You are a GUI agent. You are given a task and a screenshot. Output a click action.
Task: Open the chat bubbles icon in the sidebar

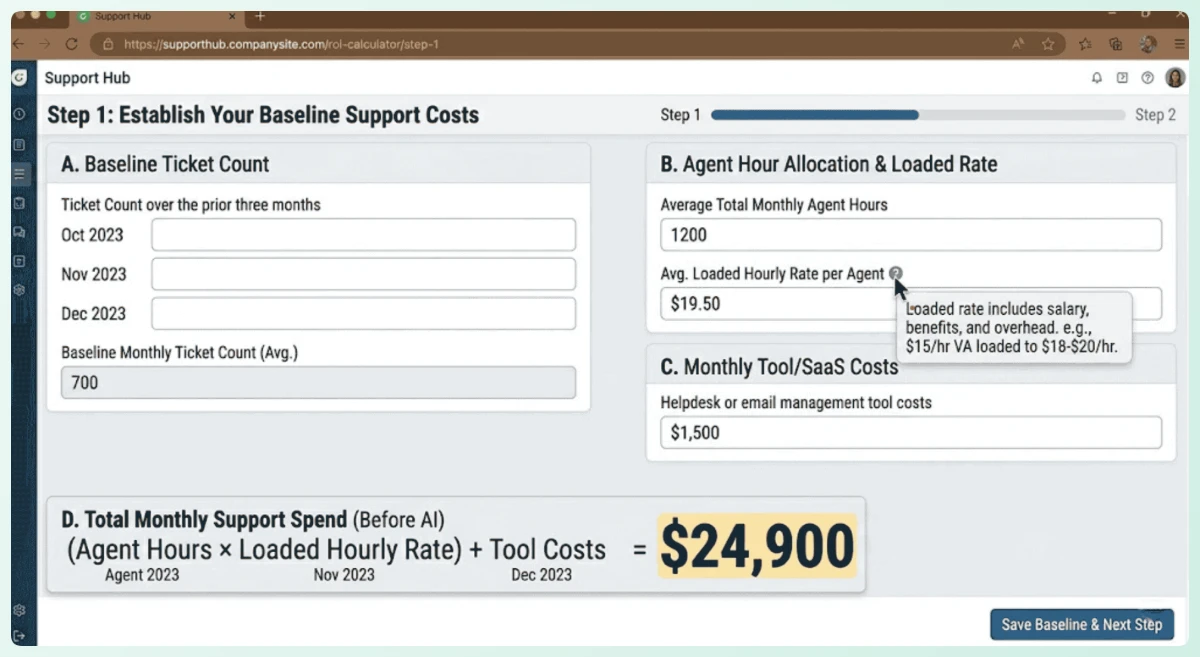(19, 232)
